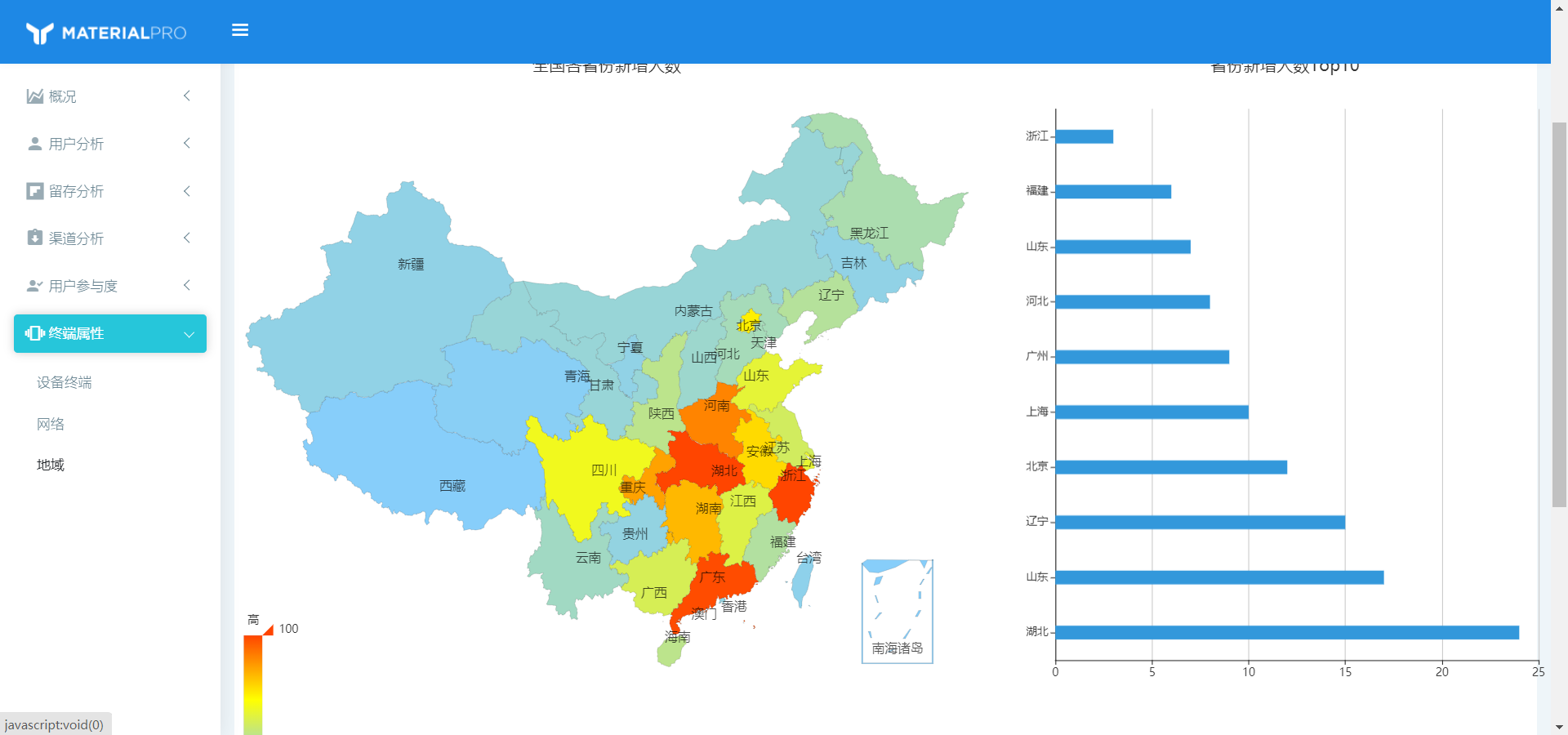Click the visual map legend color bar
This screenshot has width=1568, height=735.
(x=253, y=685)
